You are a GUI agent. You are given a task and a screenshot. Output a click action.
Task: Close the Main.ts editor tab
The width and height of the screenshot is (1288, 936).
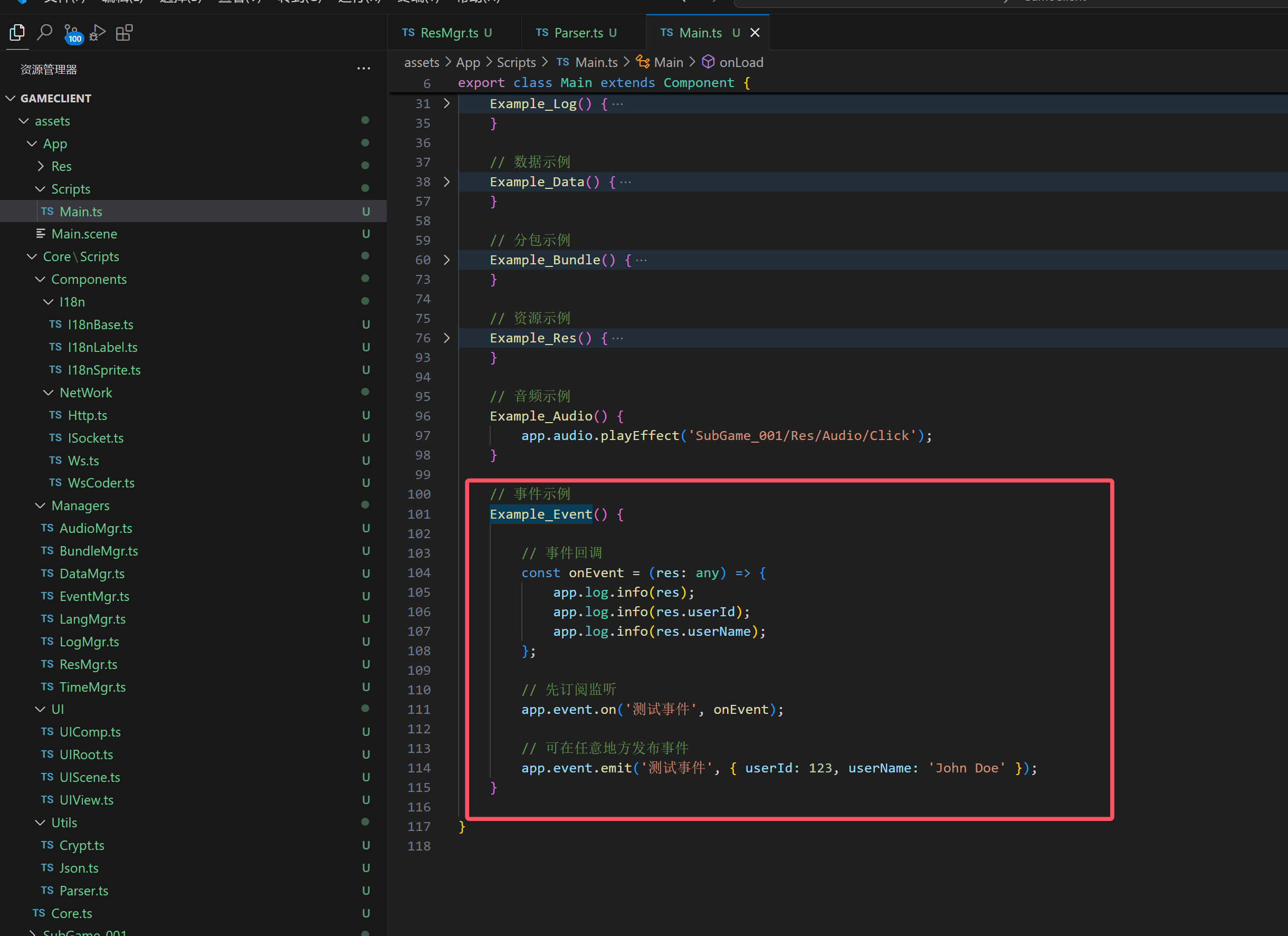pyautogui.click(x=755, y=32)
